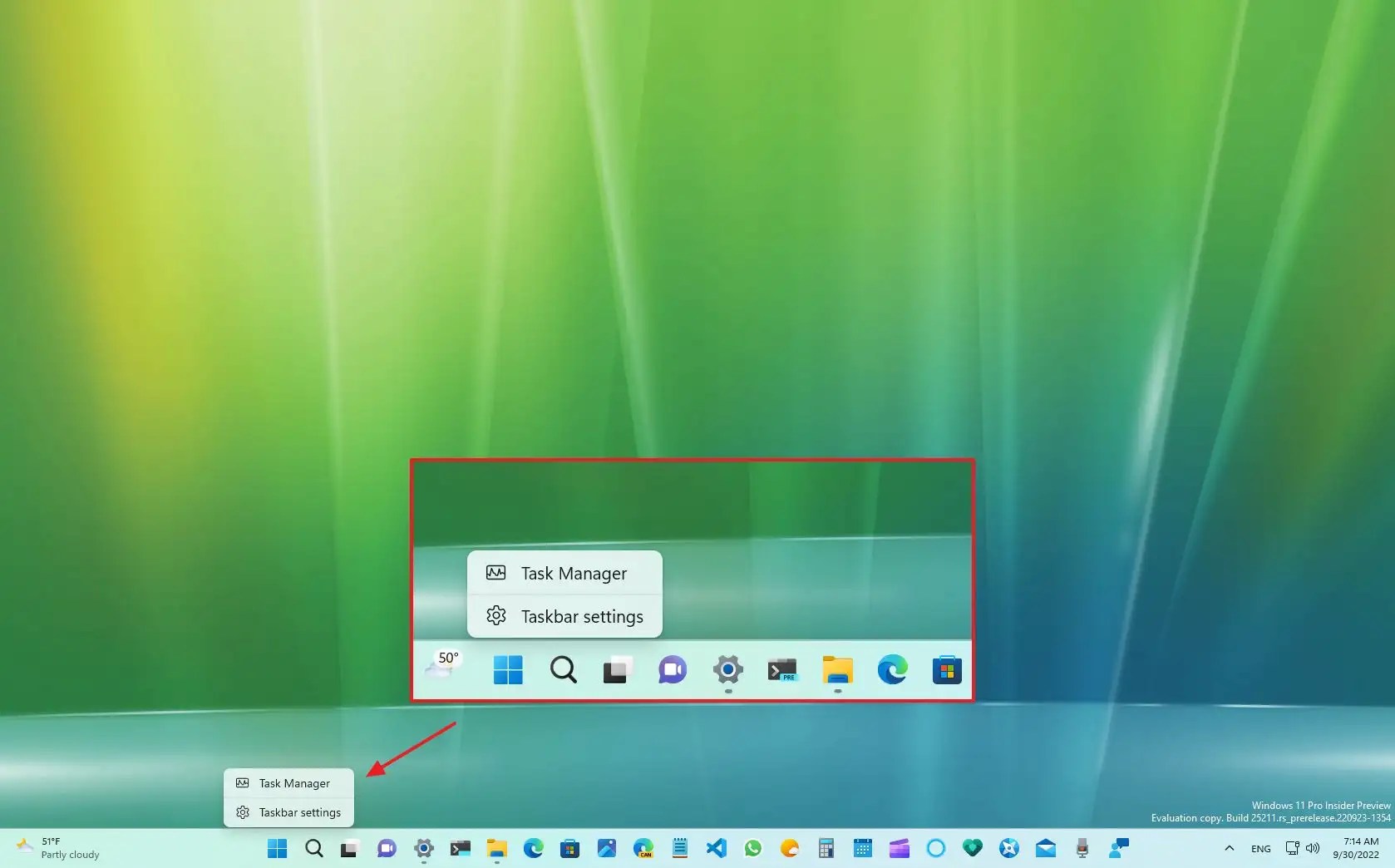Launch the Calculator app
The image size is (1395, 868).
[x=826, y=849]
